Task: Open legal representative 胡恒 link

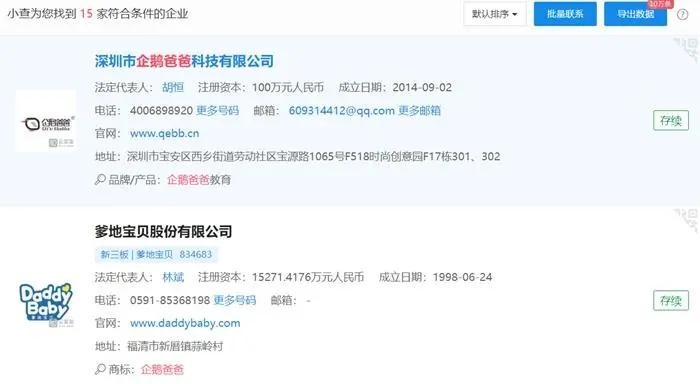Action: (x=173, y=87)
